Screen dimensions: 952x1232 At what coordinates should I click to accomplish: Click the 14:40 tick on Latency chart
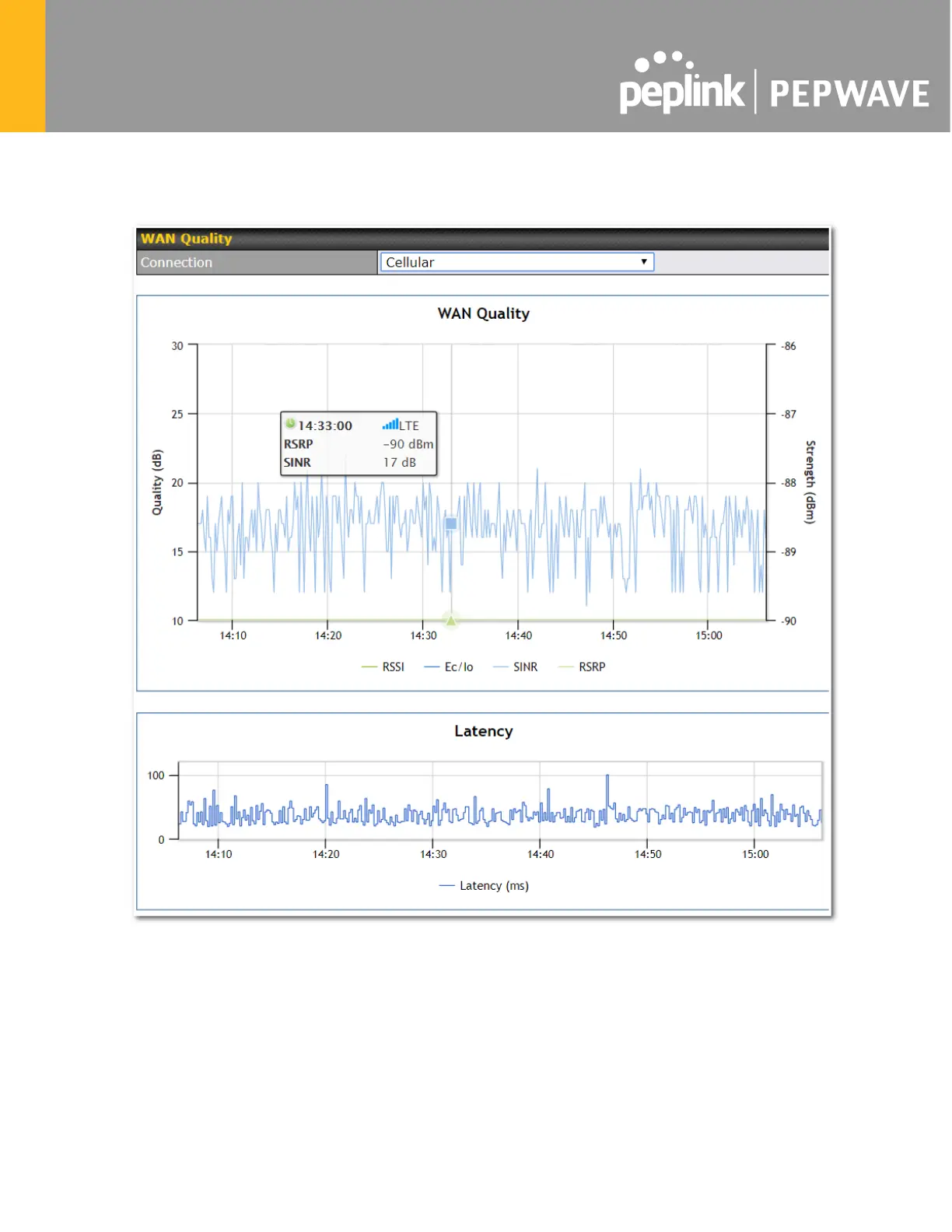[541, 854]
